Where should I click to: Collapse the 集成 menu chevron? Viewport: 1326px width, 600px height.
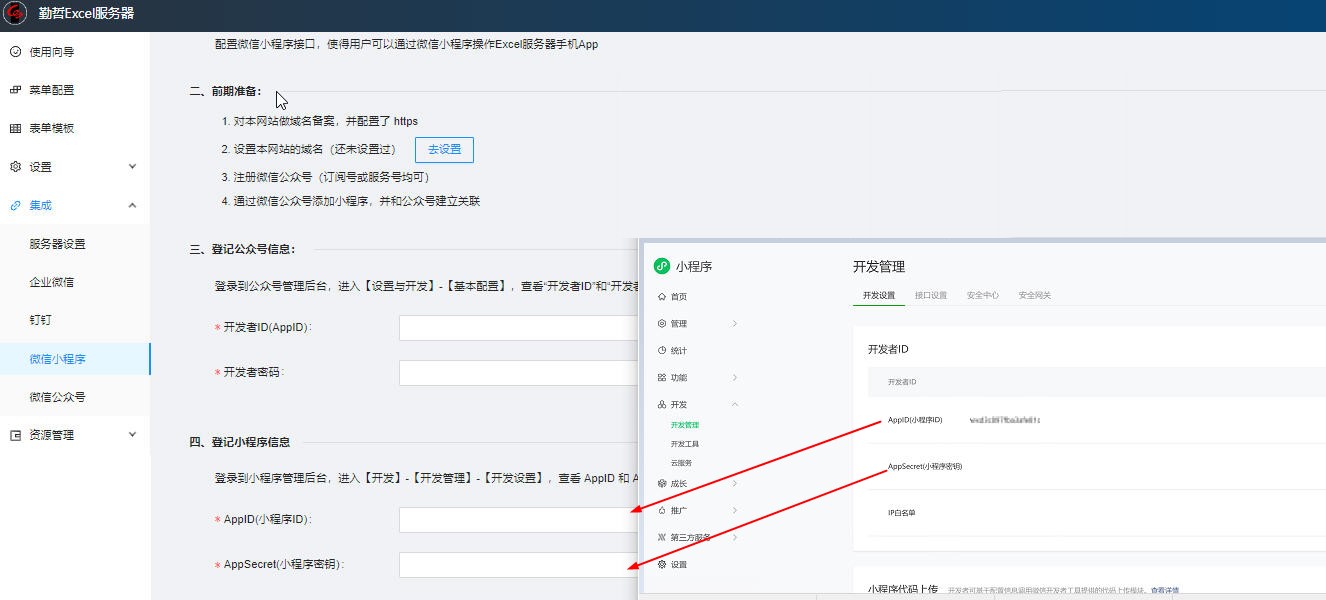point(133,205)
